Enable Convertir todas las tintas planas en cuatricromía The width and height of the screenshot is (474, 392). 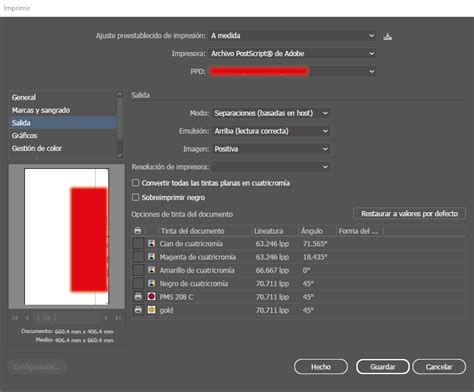tap(135, 183)
